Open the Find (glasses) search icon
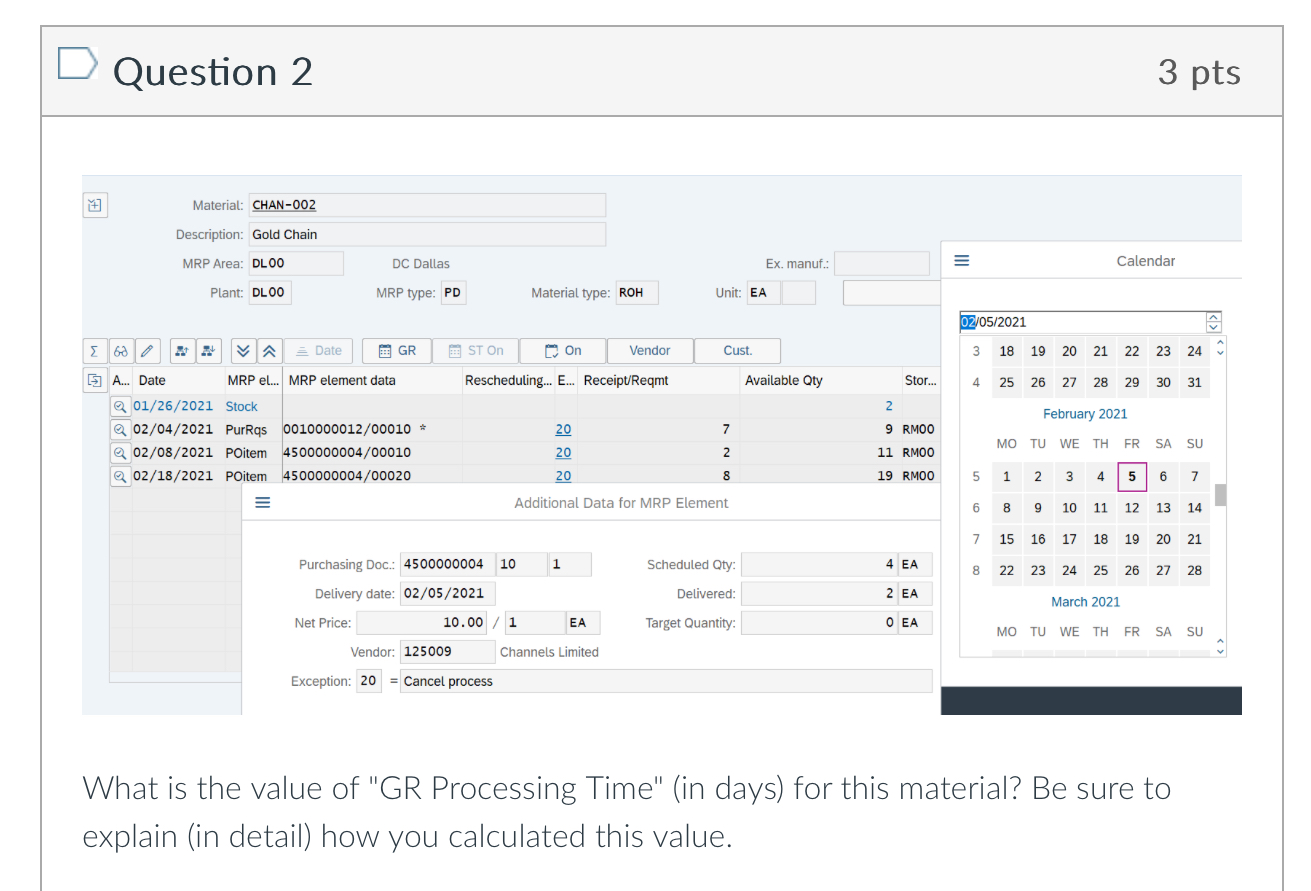This screenshot has height=891, width=1311. 120,351
